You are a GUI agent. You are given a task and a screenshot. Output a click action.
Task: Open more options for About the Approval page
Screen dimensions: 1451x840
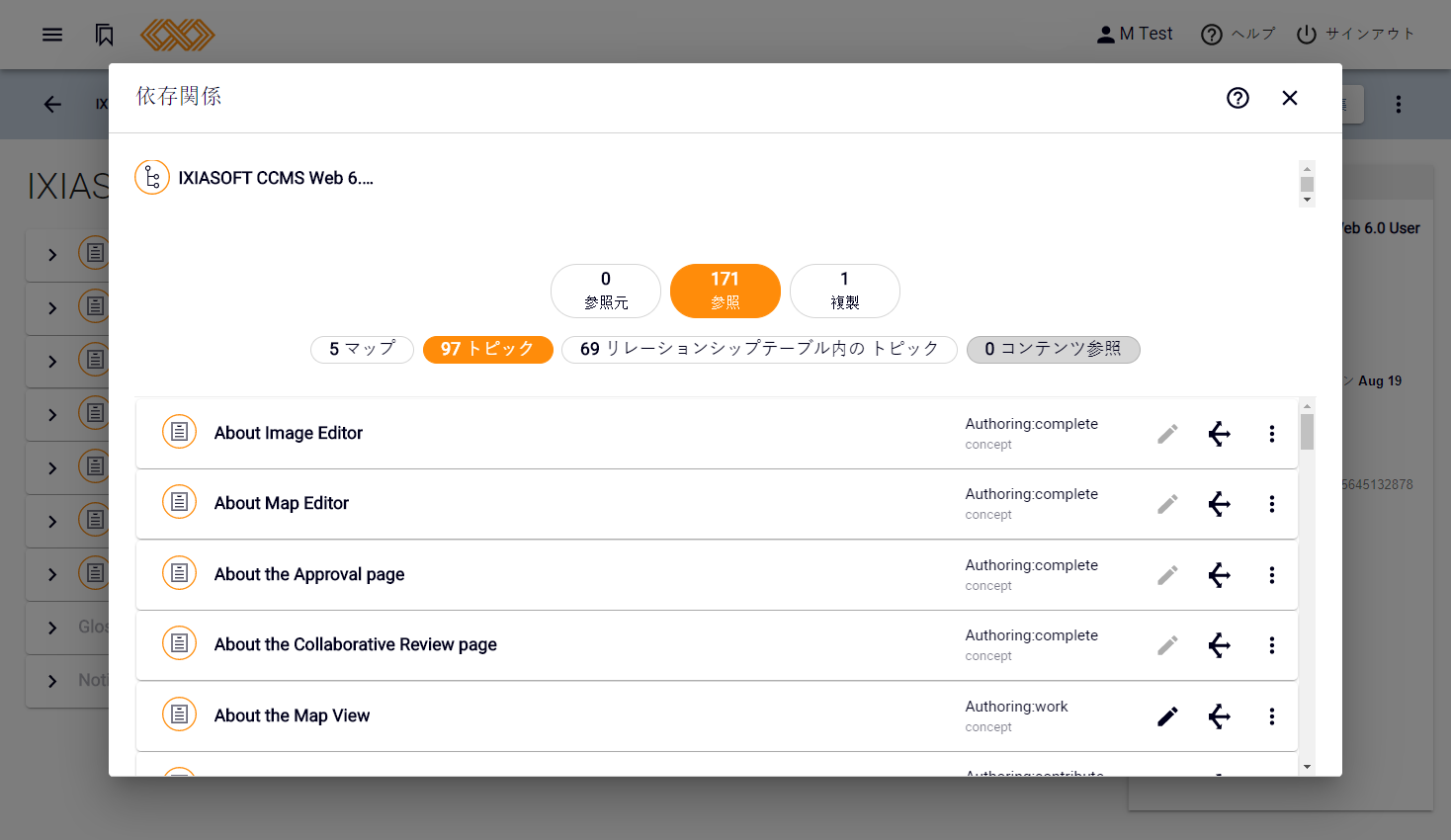pyautogui.click(x=1272, y=575)
